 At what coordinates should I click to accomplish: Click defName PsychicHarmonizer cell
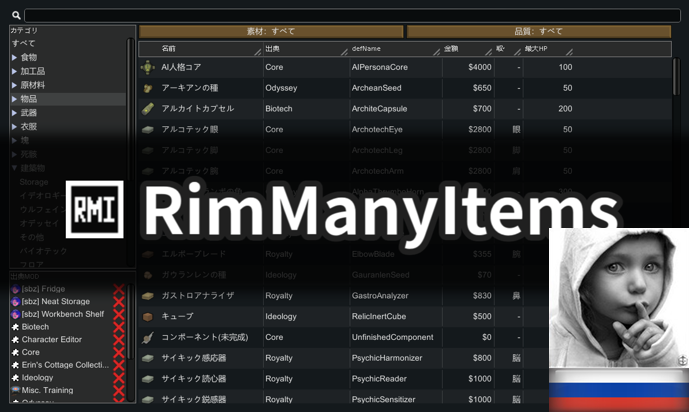point(387,358)
